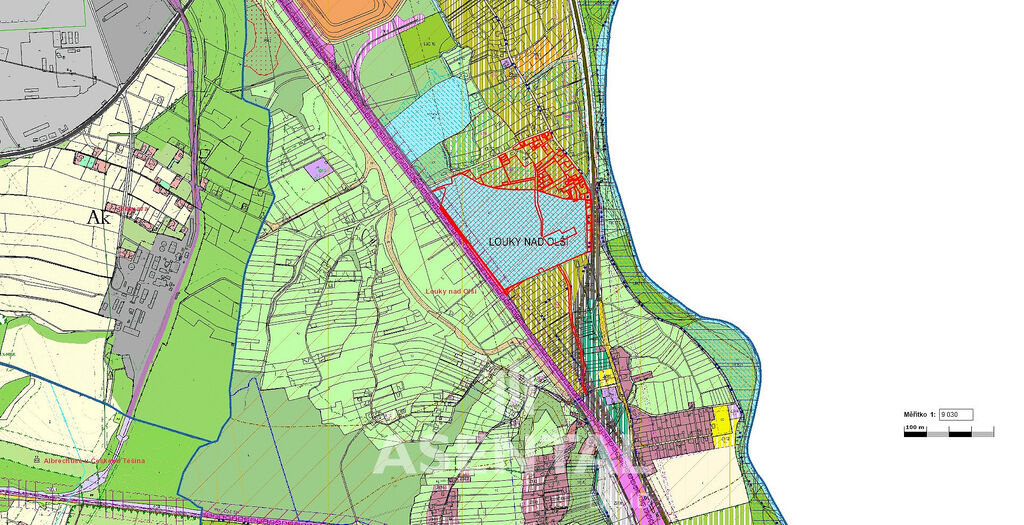The image size is (1024, 525).
Task: Click the red "Albrechtice u Českého Těšína" label
Action: point(95,460)
